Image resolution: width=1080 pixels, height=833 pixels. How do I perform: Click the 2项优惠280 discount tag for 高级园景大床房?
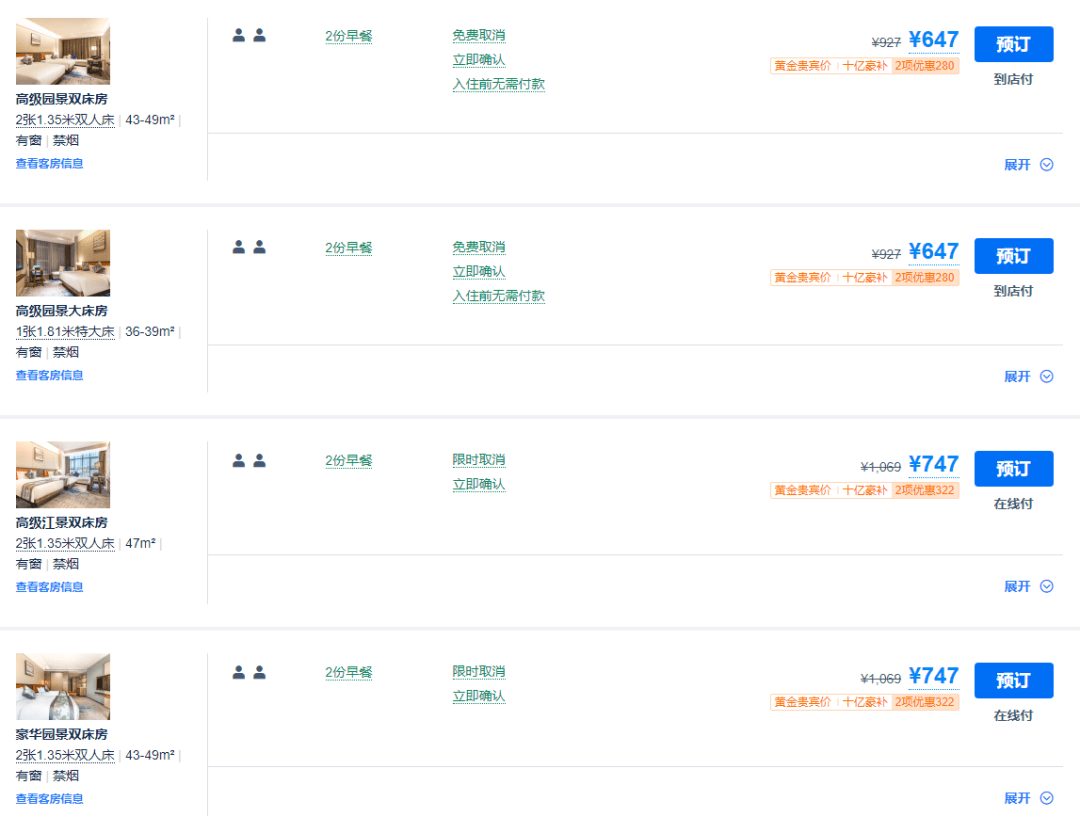tap(924, 277)
